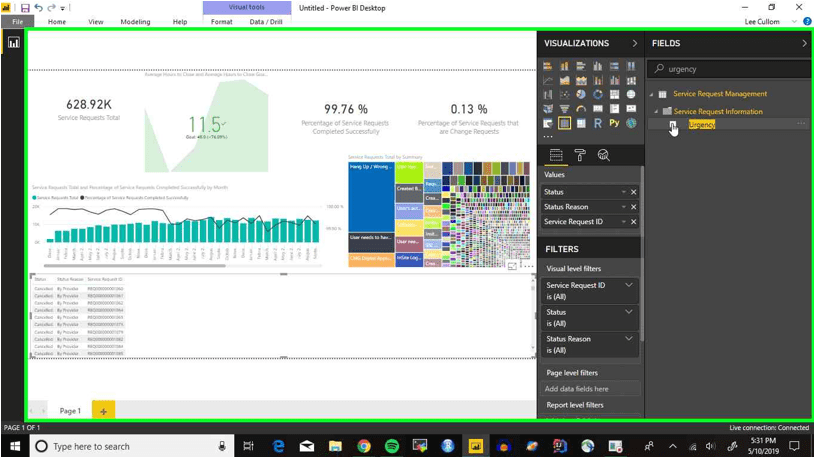Undo the last action

pos(39,8)
